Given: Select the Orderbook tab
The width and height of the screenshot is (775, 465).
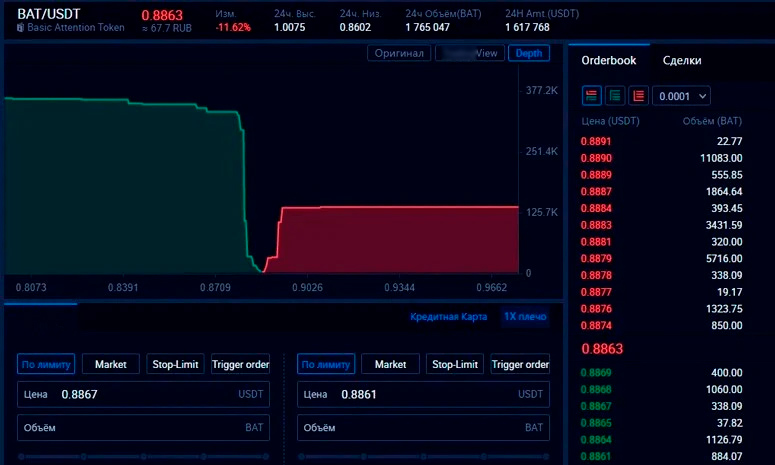Looking at the screenshot, I should pos(608,60).
